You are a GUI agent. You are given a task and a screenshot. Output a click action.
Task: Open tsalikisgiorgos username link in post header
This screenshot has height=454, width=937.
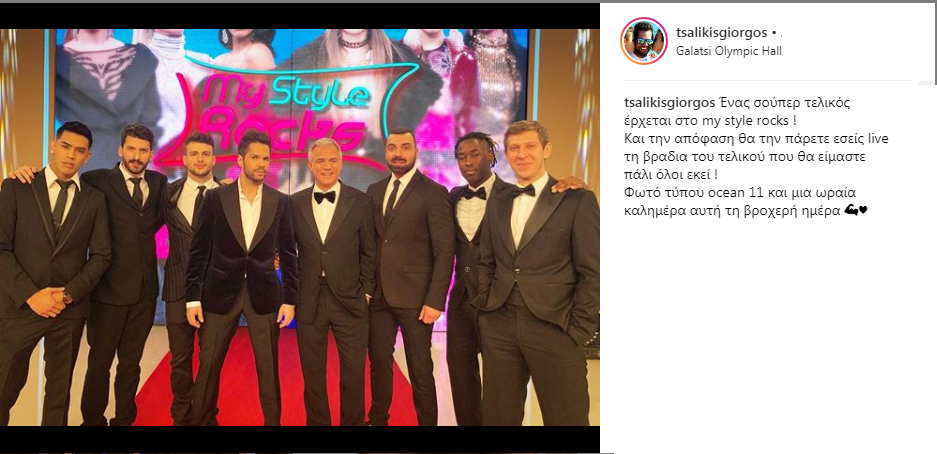tap(722, 31)
